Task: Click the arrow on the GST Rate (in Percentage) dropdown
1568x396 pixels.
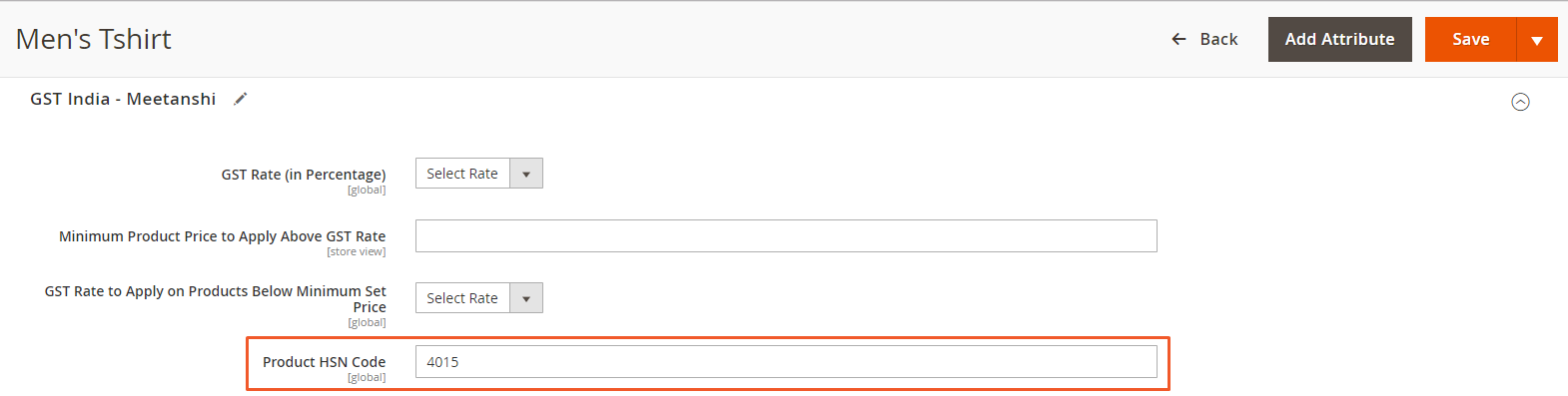Action: coord(526,174)
